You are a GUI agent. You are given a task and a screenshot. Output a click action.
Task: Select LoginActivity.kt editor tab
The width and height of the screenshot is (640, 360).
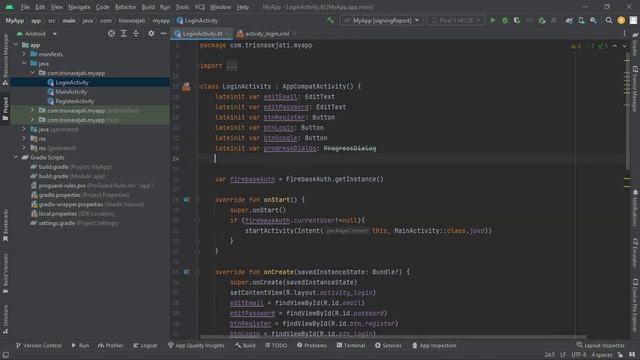(x=202, y=33)
